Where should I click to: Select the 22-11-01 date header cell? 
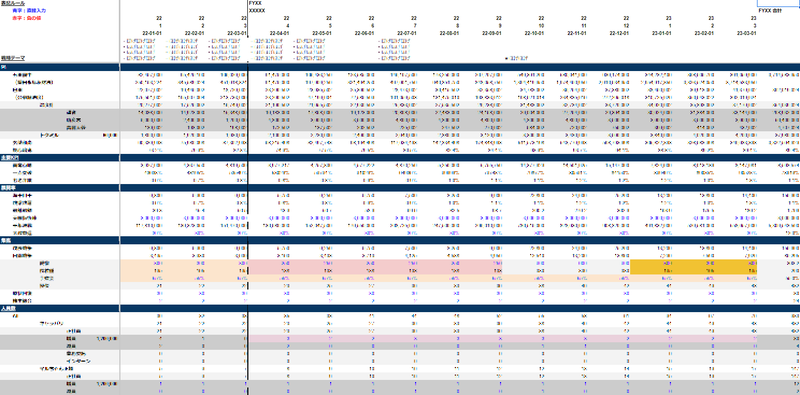576,33
